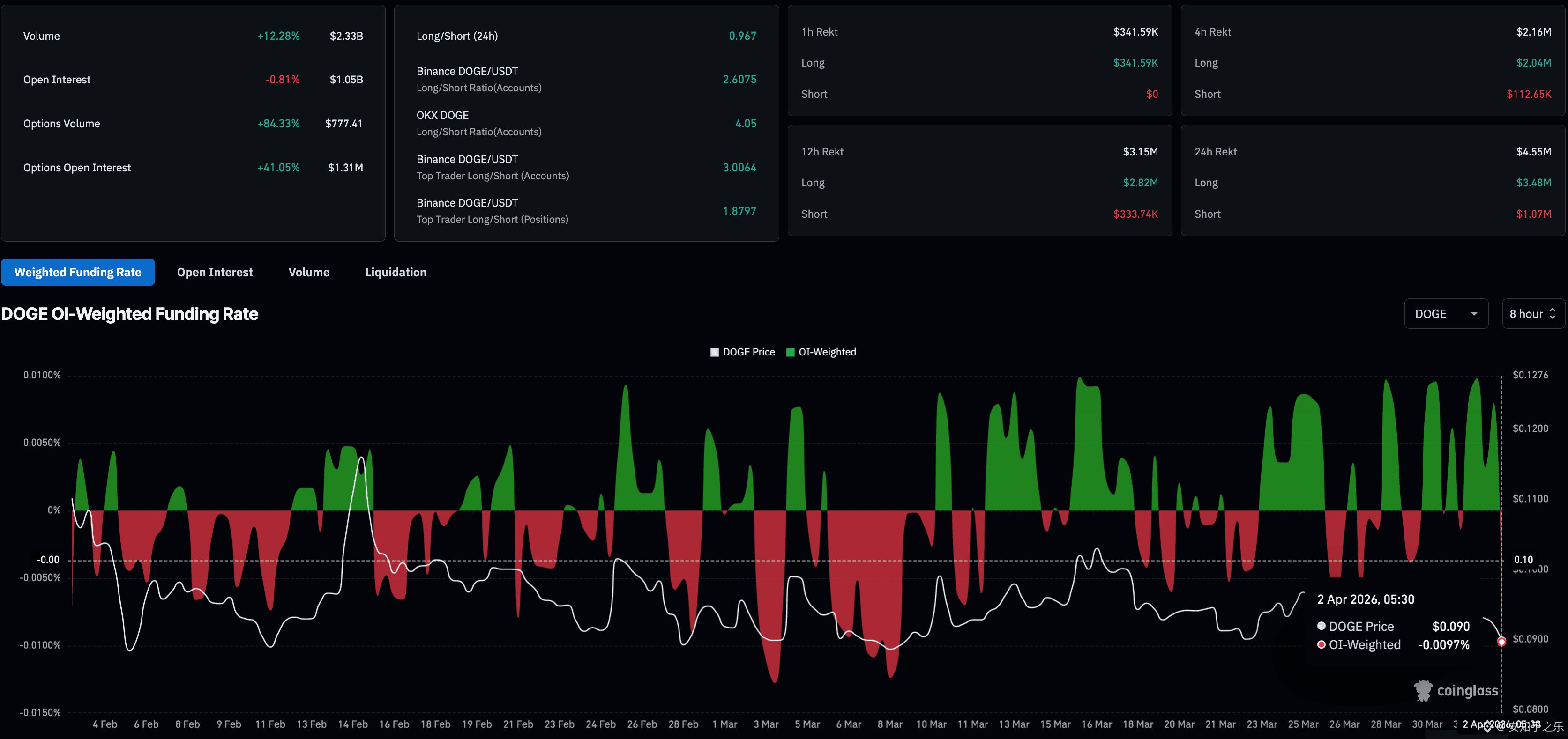Click the DOGE Price legend square
The image size is (1568, 739).
click(715, 352)
